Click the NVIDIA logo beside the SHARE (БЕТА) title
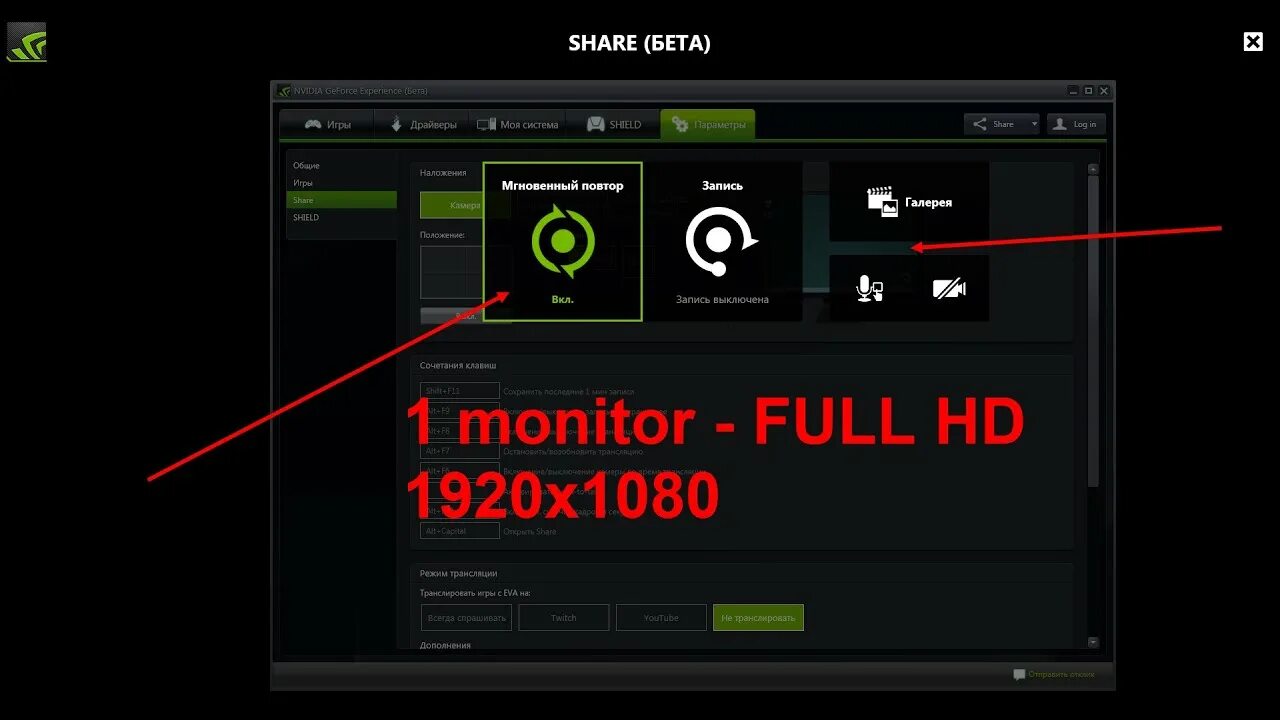 [27, 42]
